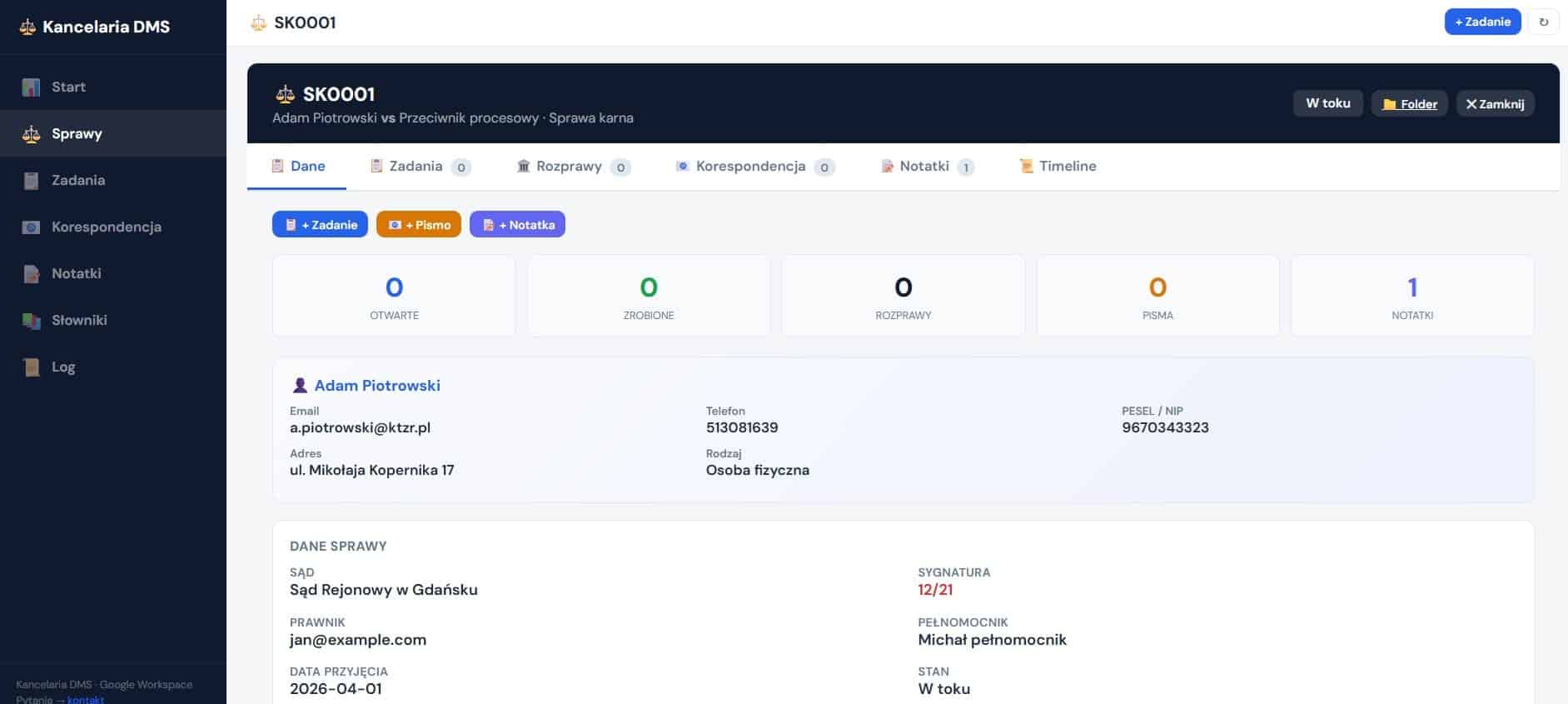Image resolution: width=1568 pixels, height=704 pixels.
Task: Click the Sprawy scales icon in sidebar
Action: click(31, 133)
